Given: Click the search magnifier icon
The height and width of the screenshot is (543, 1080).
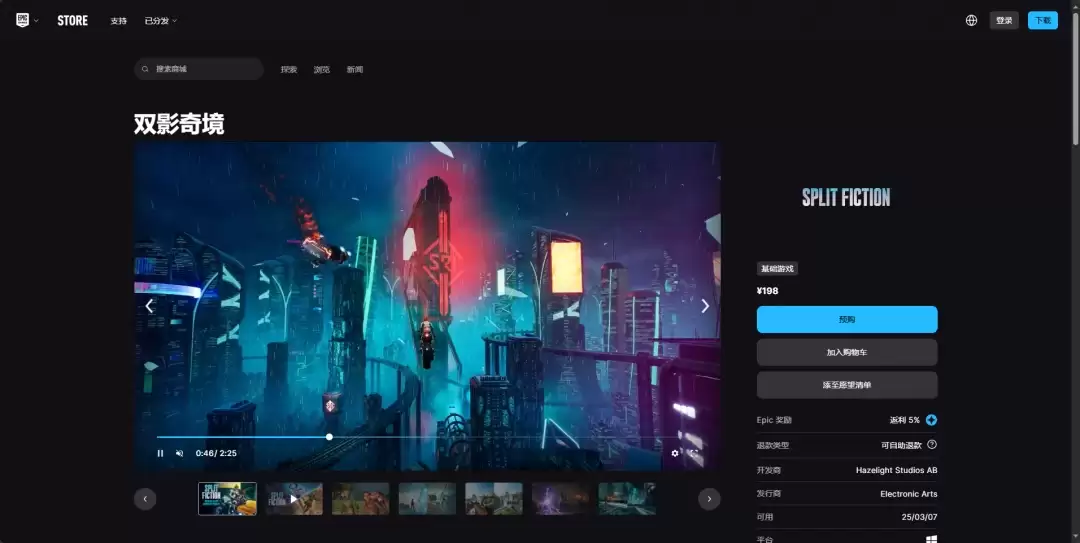Looking at the screenshot, I should tap(145, 69).
